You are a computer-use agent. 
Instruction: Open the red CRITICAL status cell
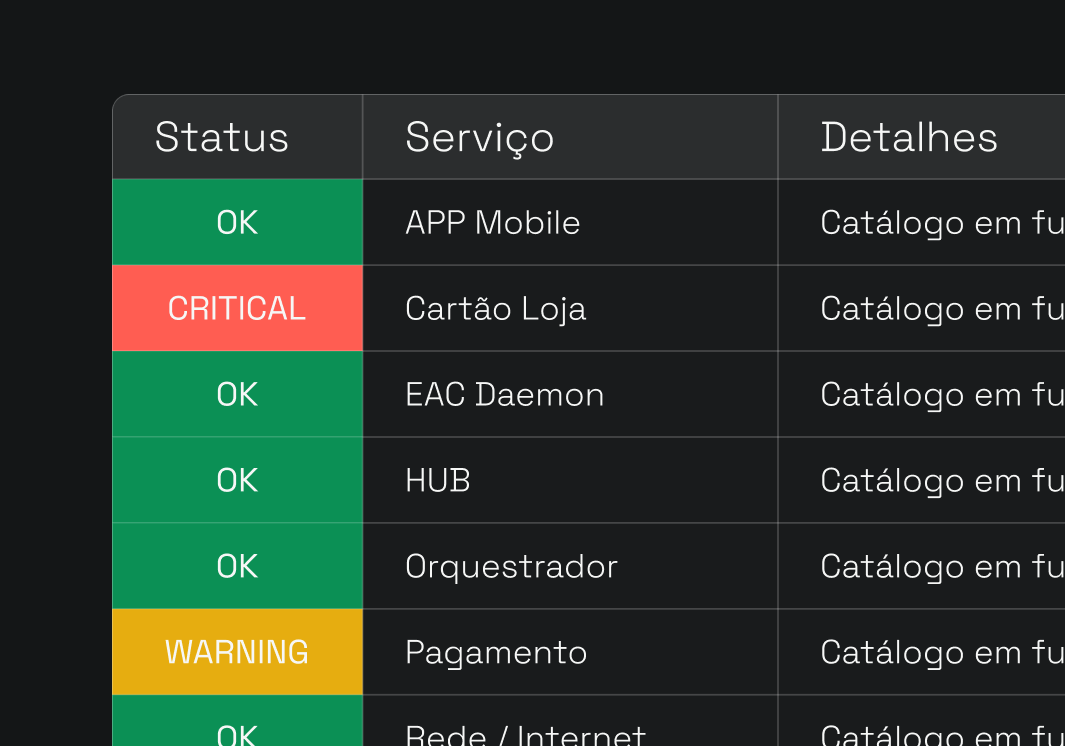click(237, 308)
